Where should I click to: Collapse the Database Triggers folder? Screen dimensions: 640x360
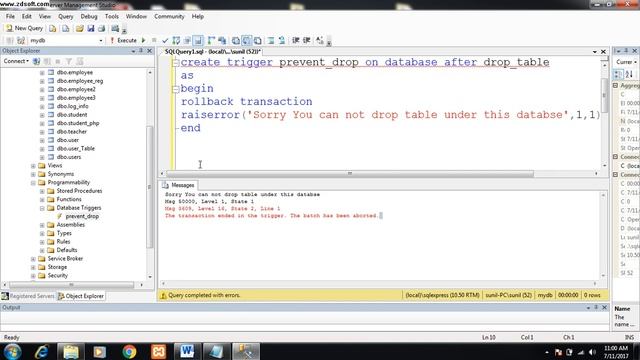point(42,208)
